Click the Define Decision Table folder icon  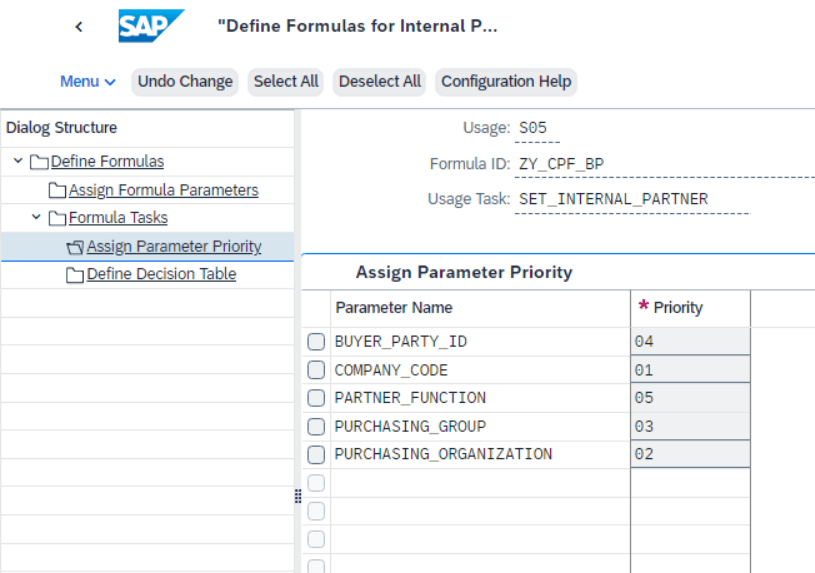point(75,274)
